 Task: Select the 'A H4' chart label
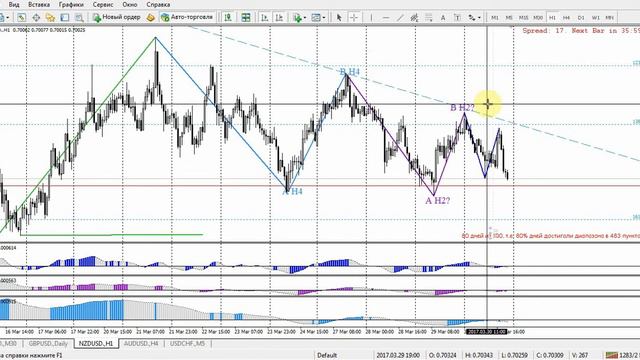coord(293,191)
